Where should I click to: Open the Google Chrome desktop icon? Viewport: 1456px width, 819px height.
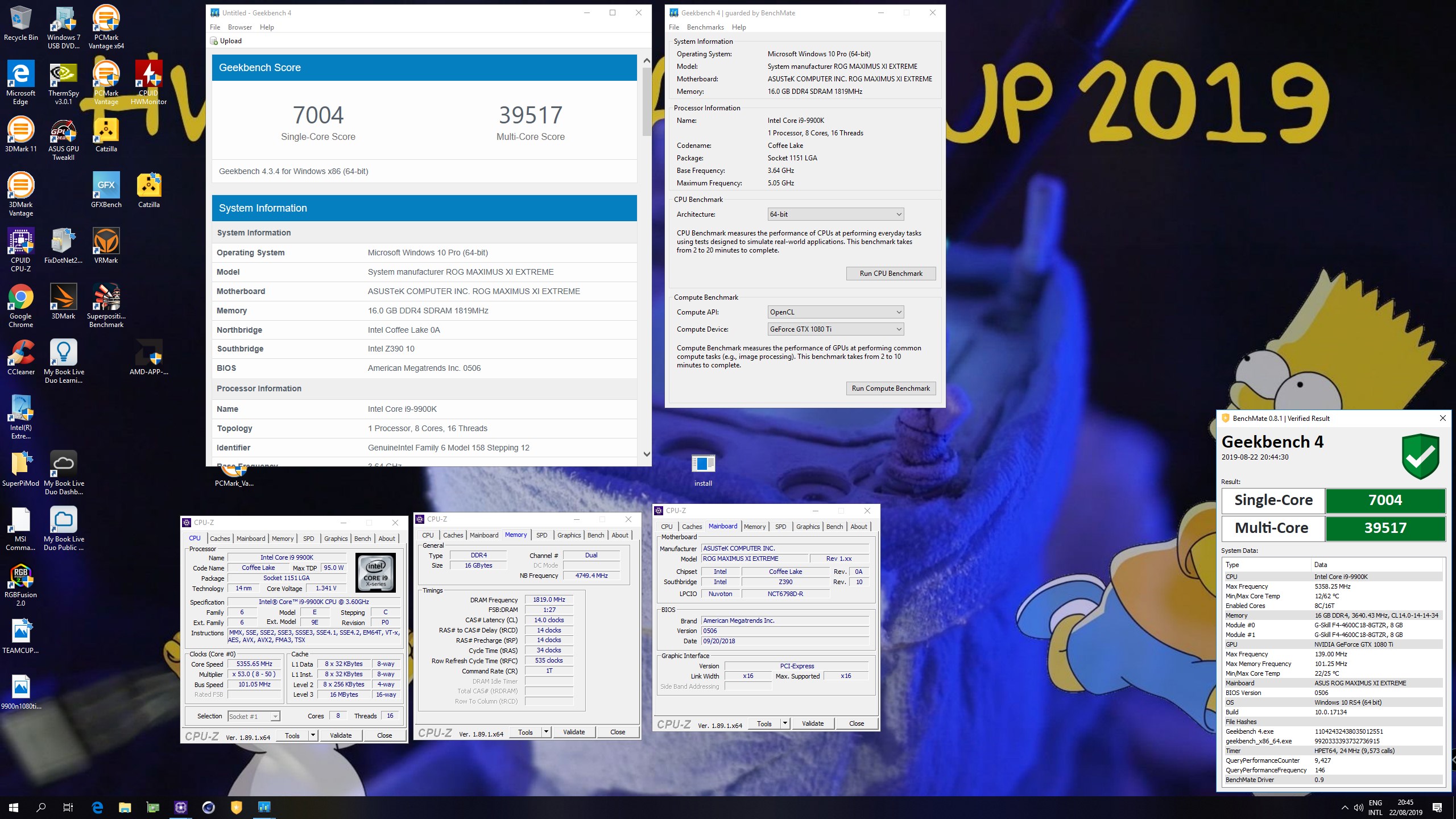pyautogui.click(x=20, y=306)
